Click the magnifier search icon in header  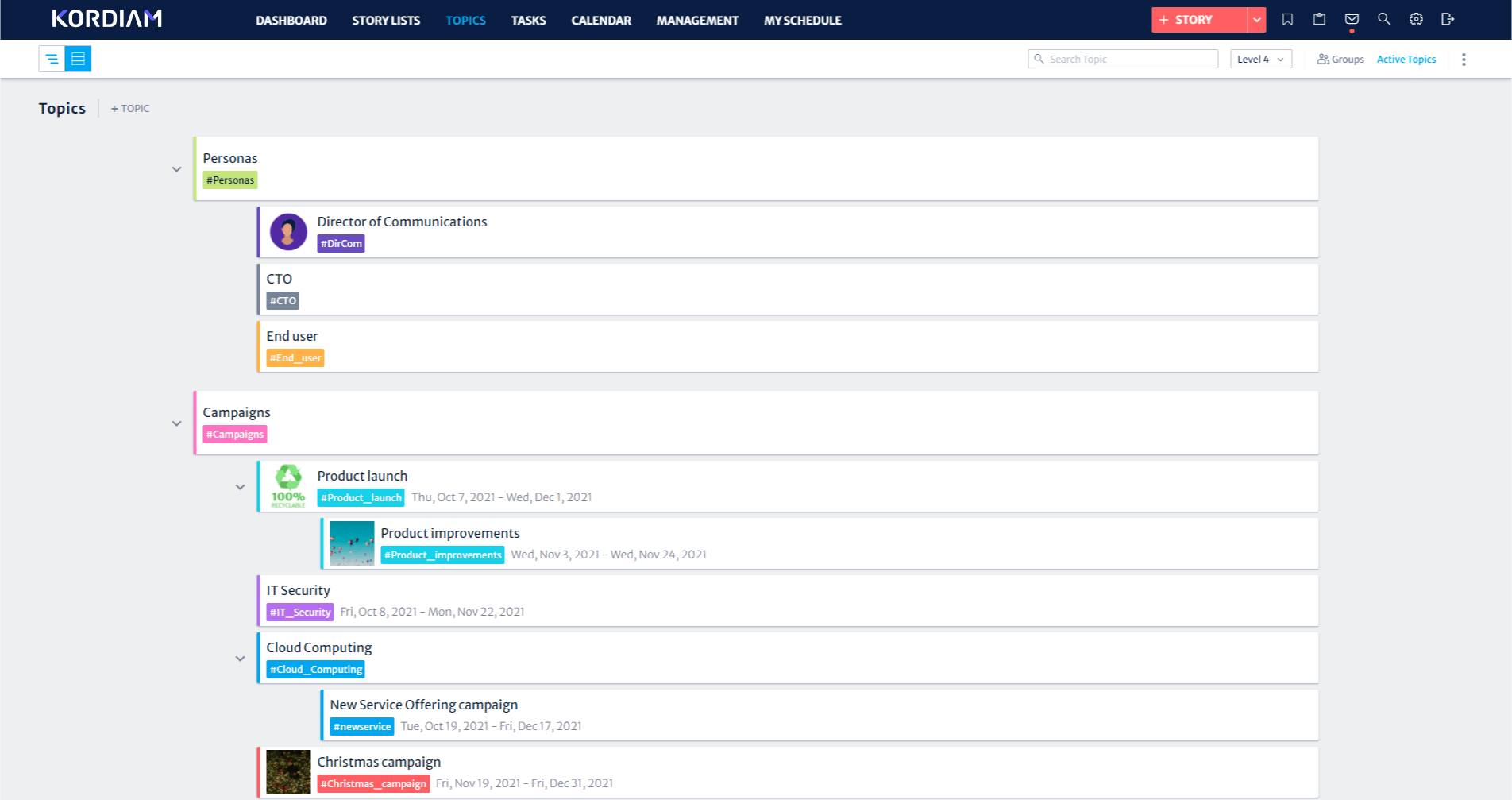(x=1384, y=20)
